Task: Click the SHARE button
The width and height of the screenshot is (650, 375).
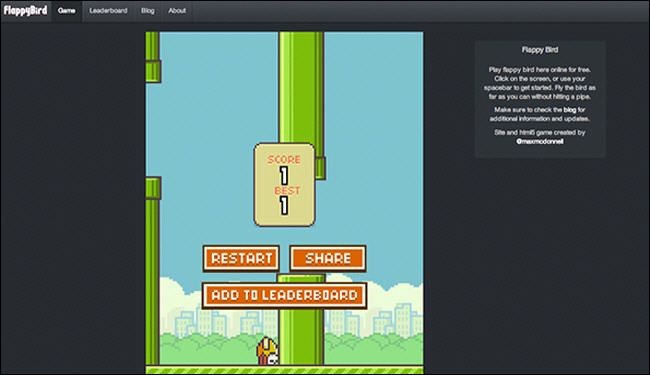Action: click(x=328, y=259)
